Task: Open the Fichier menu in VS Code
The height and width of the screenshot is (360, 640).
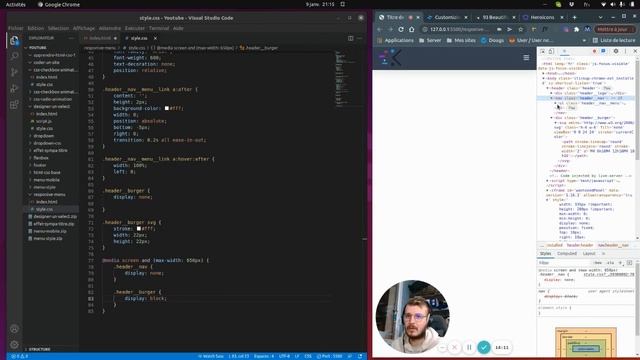Action: (16, 28)
